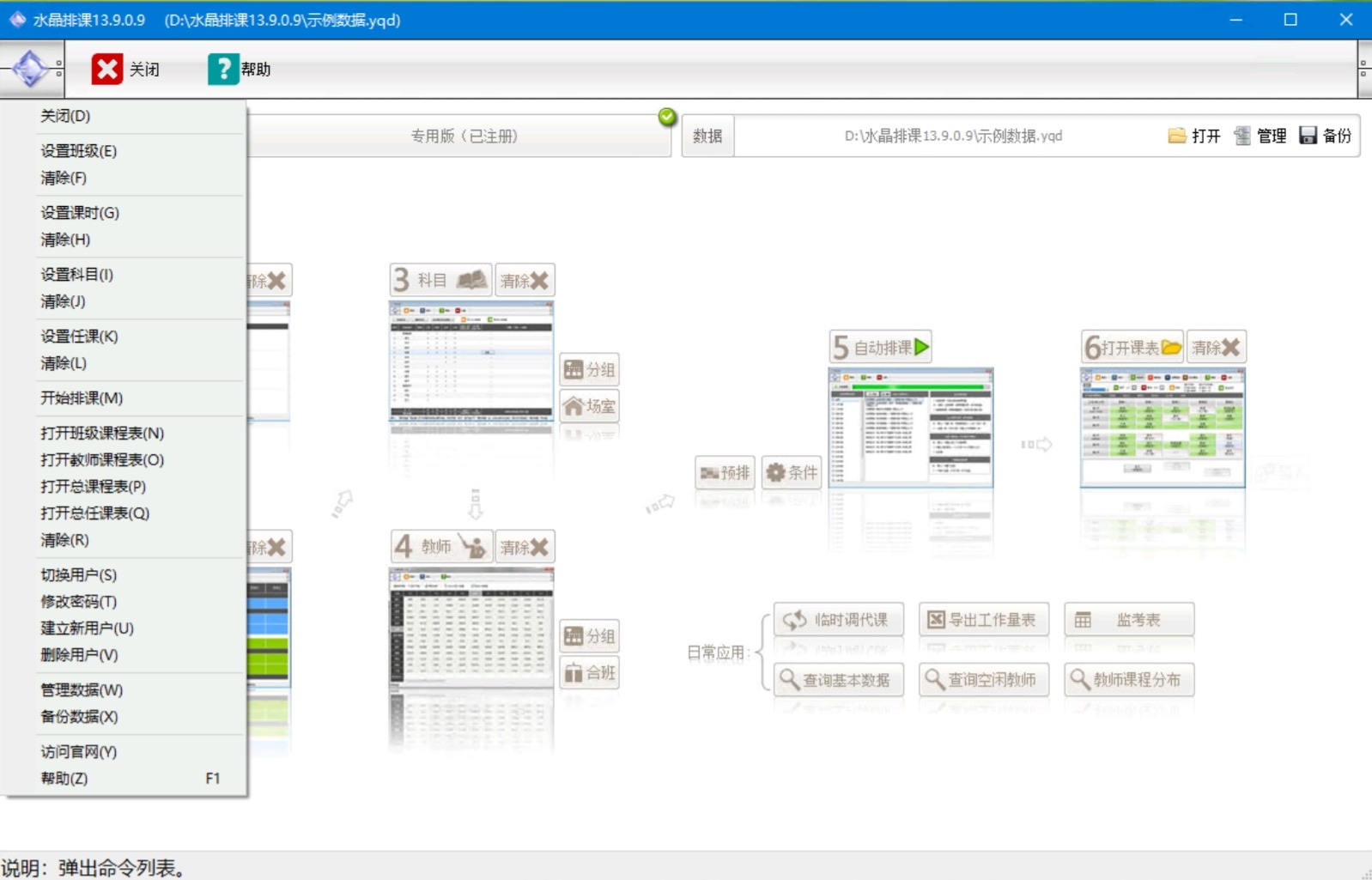
Task: Click 查询基本数据 search button
Action: pos(839,679)
